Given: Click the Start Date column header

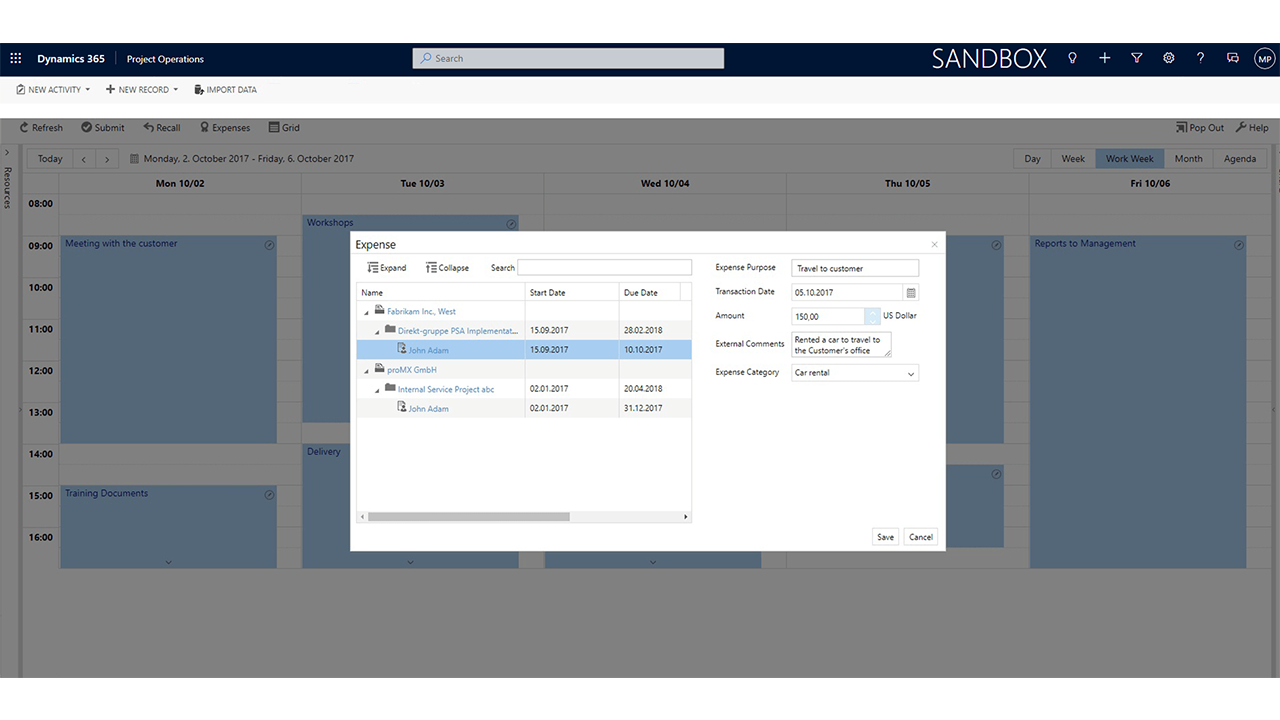Looking at the screenshot, I should click(x=572, y=292).
